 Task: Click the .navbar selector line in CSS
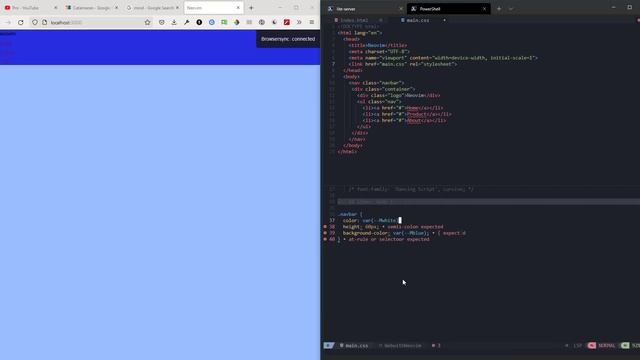click(x=350, y=214)
